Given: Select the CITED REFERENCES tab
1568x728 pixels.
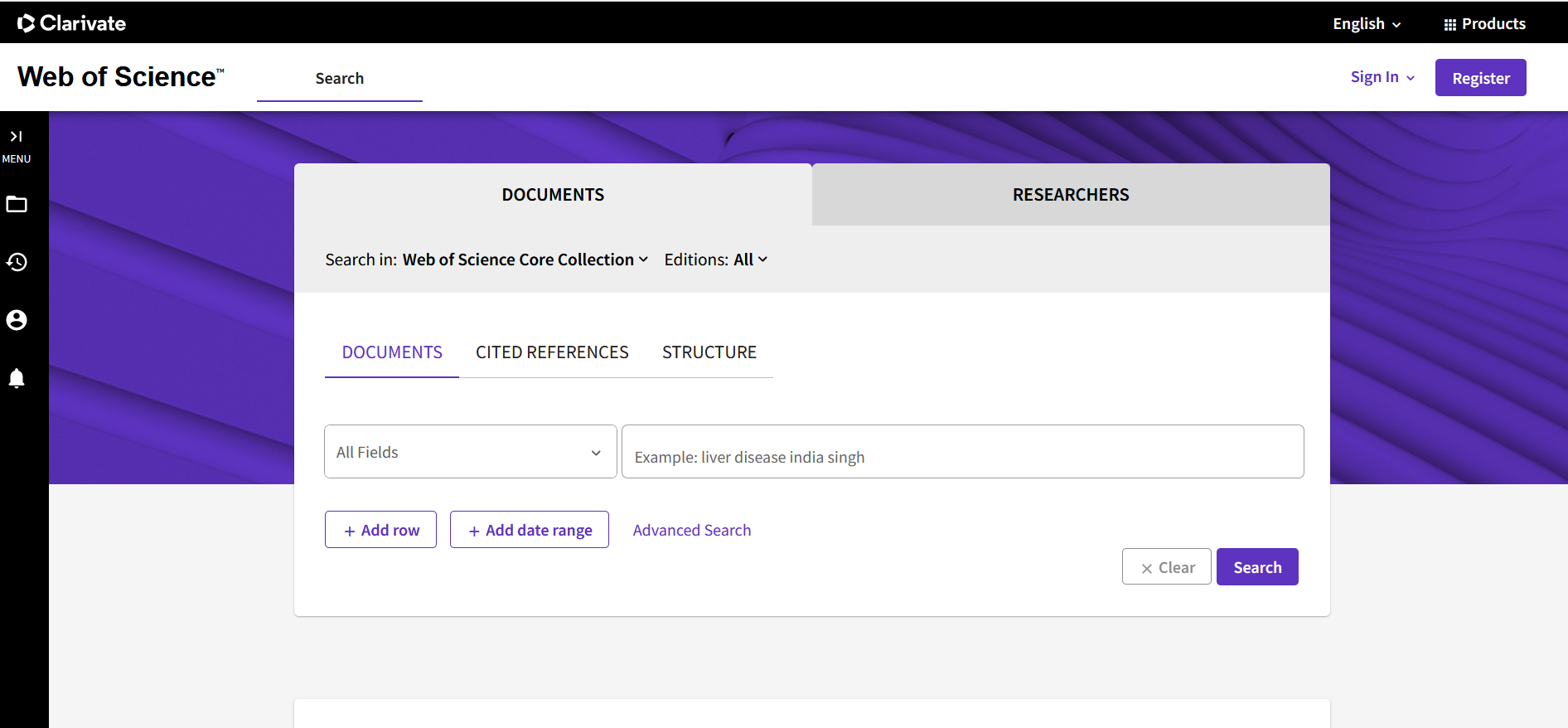Looking at the screenshot, I should pos(552,352).
